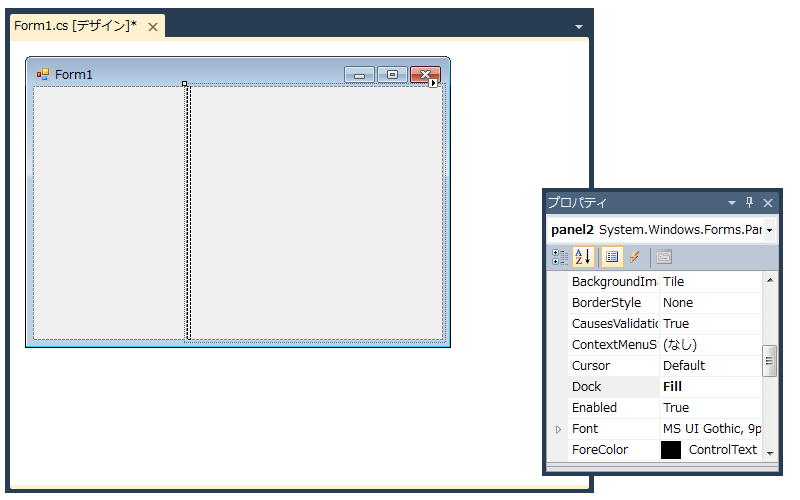800x500 pixels.
Task: Open Property Pages icon in toolbar
Action: [664, 257]
